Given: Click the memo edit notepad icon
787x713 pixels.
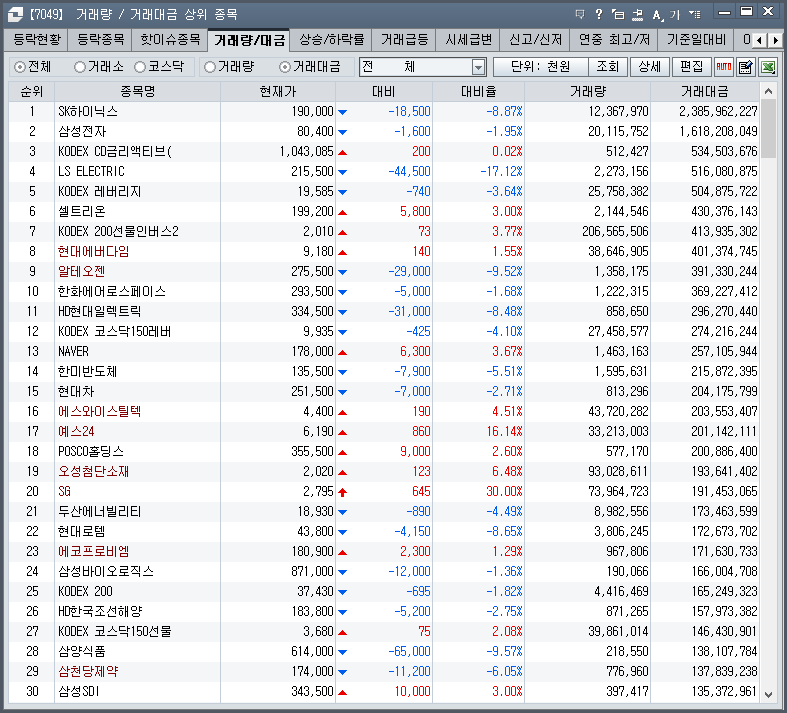Looking at the screenshot, I should coord(745,67).
